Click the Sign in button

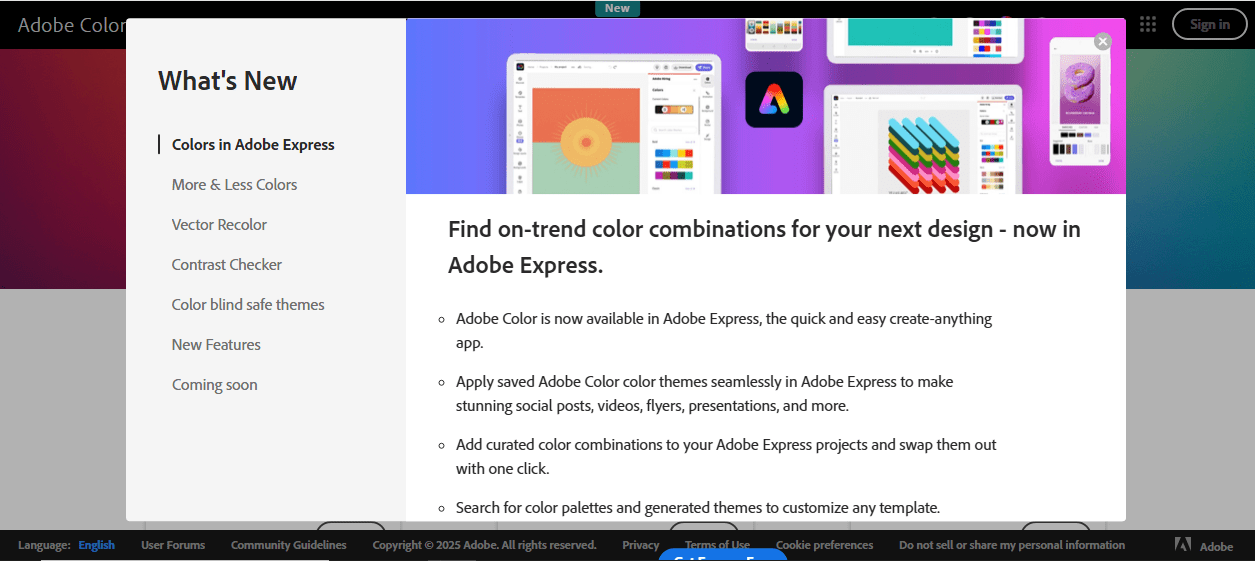(1210, 24)
